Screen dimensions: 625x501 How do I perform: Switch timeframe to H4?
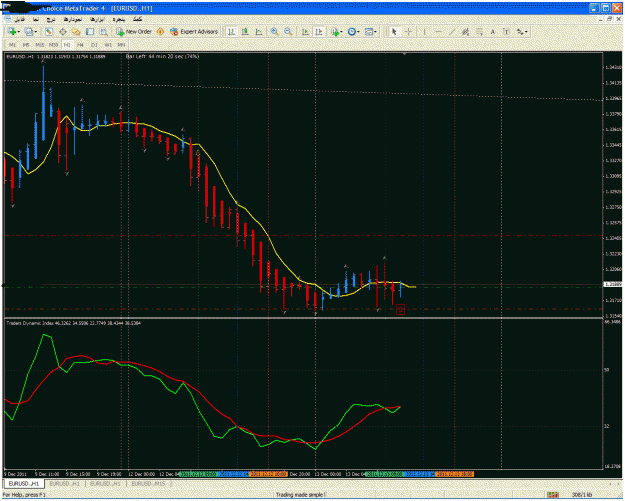click(x=80, y=45)
